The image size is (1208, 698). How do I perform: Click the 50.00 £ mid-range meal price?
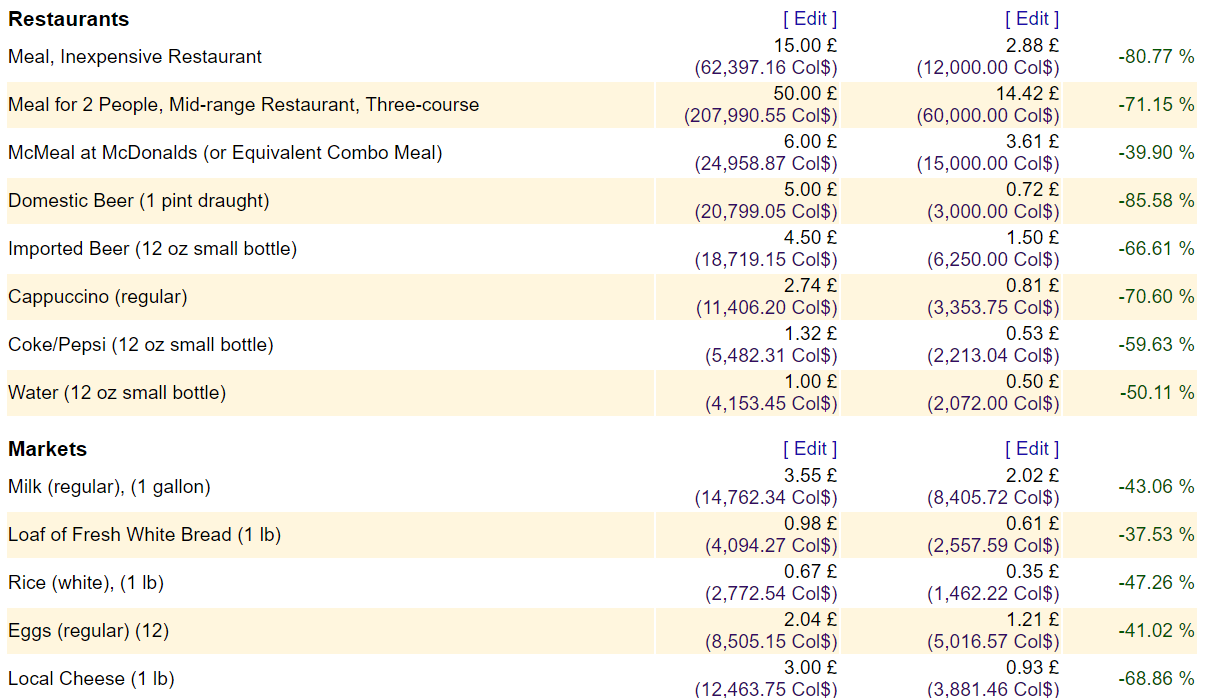point(805,94)
